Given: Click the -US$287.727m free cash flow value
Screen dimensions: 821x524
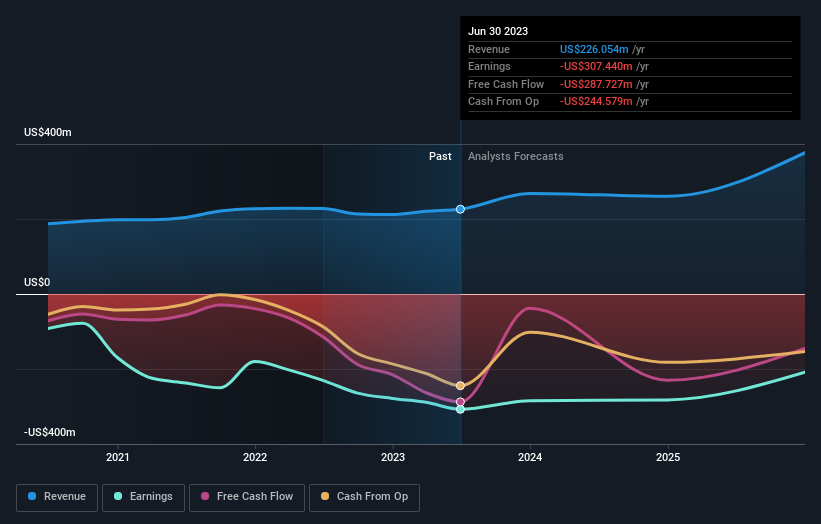Looking at the screenshot, I should pos(596,84).
